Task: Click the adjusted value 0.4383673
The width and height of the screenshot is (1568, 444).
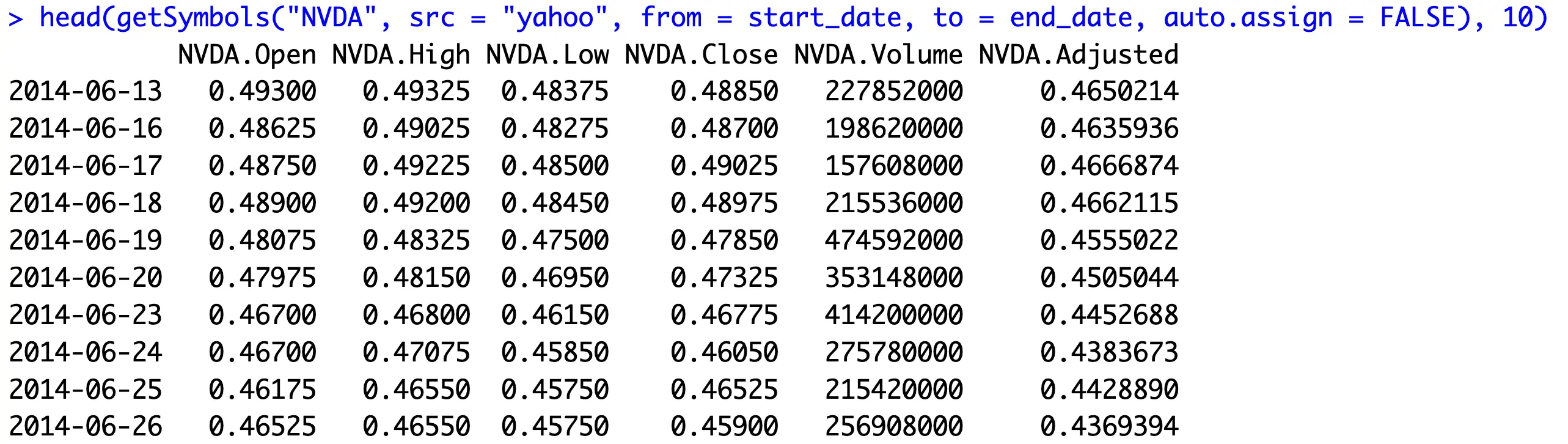Action: point(1110,352)
